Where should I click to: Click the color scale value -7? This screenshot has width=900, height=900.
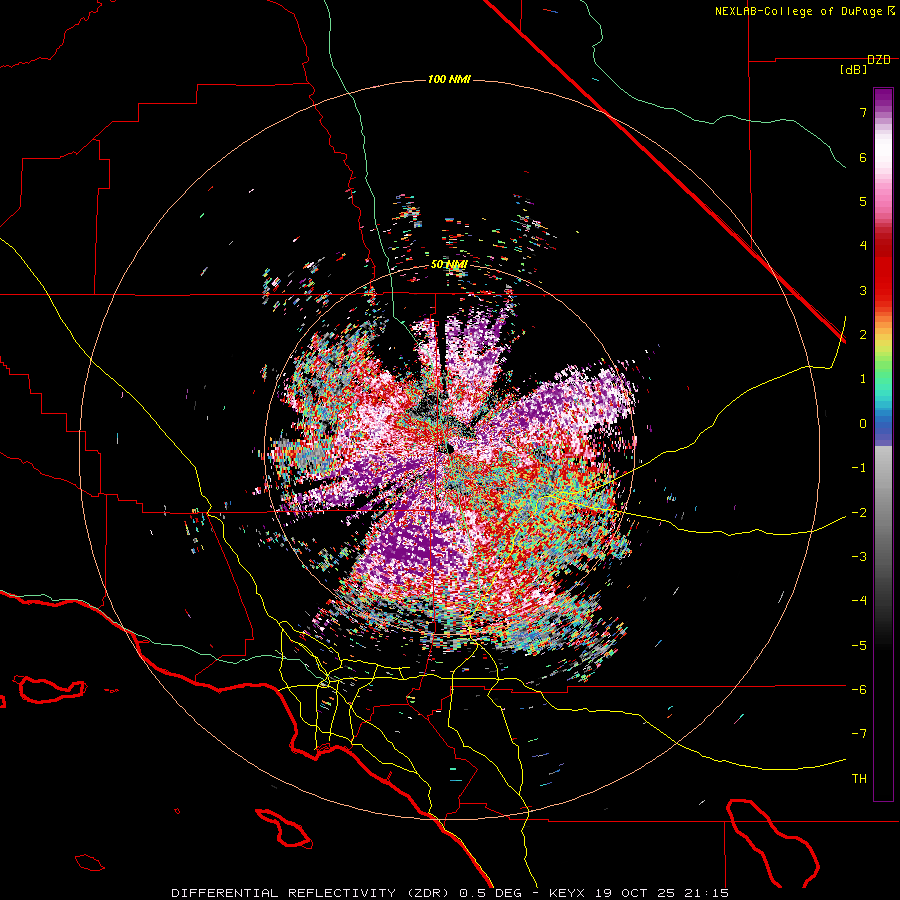(x=859, y=734)
